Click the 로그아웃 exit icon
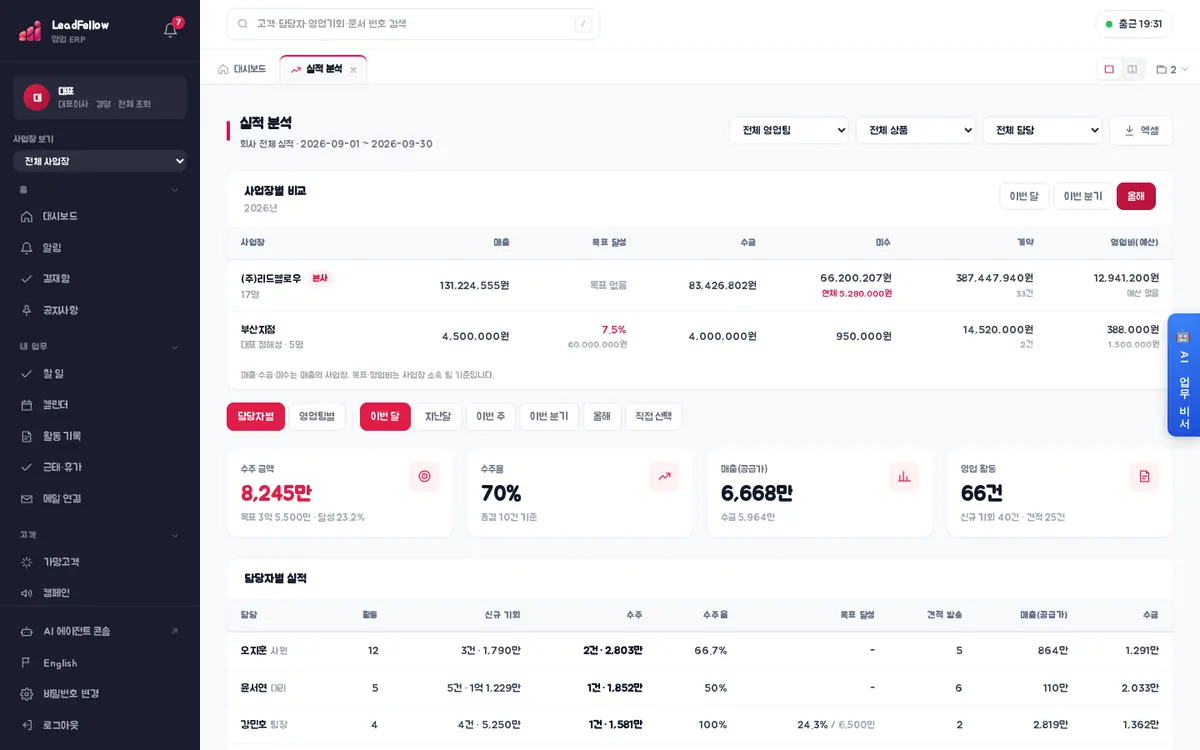Screen dimensions: 1200x750 click(x=27, y=725)
